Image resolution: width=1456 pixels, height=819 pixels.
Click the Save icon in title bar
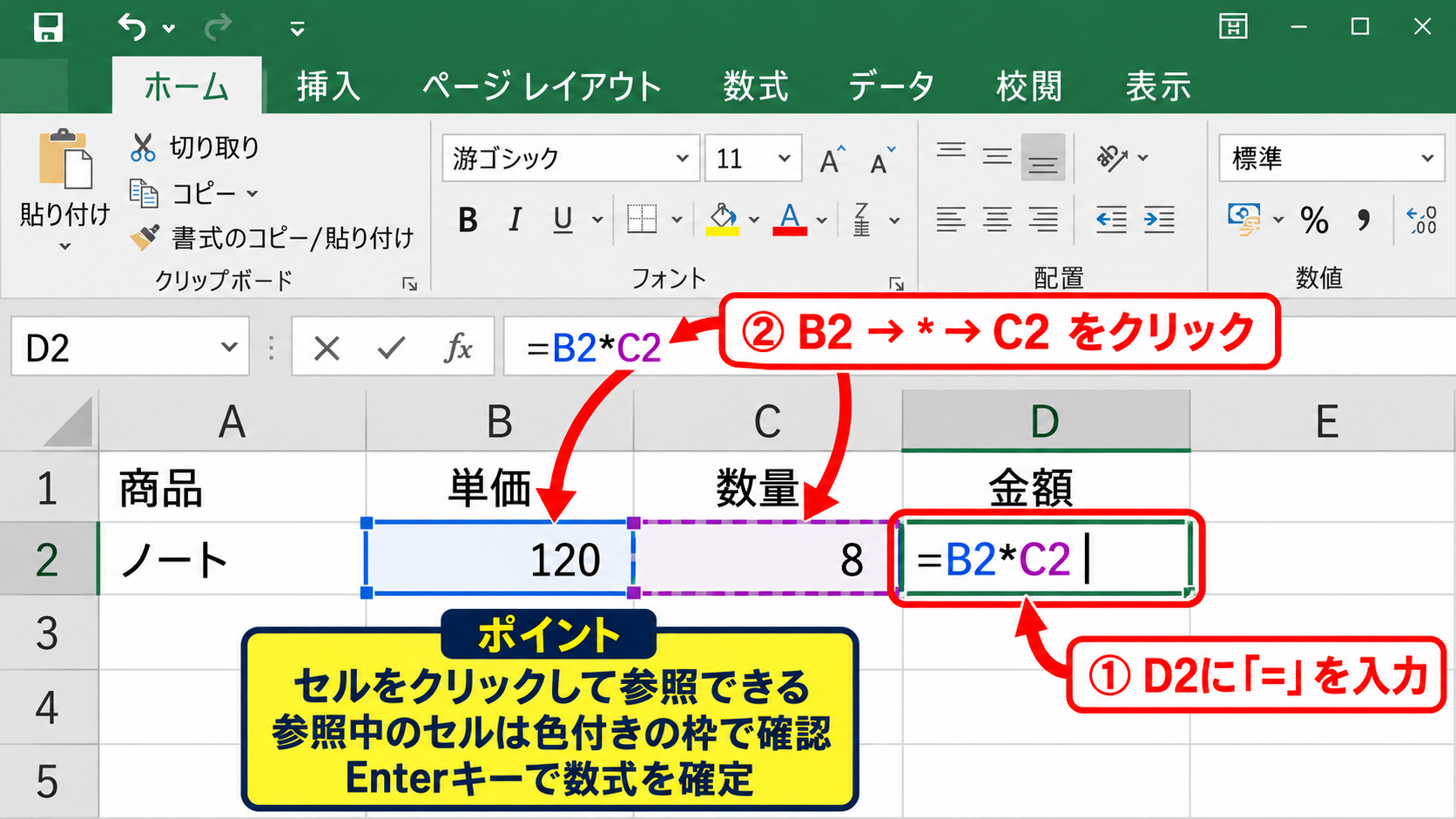point(48,27)
